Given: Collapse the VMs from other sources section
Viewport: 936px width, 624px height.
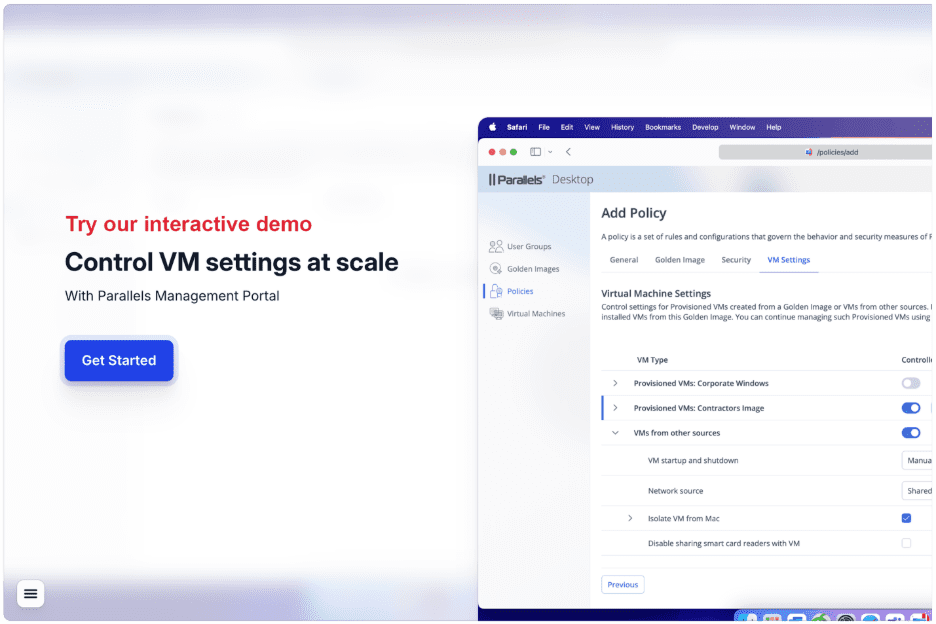Looking at the screenshot, I should [614, 433].
